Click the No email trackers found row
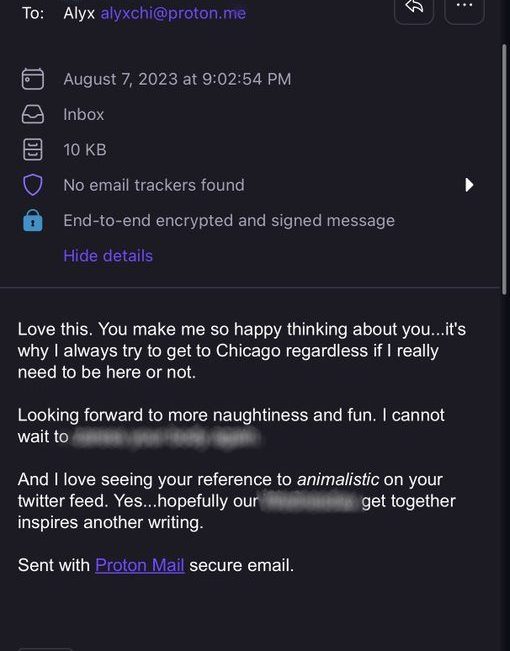The height and width of the screenshot is (651, 510). click(249, 185)
